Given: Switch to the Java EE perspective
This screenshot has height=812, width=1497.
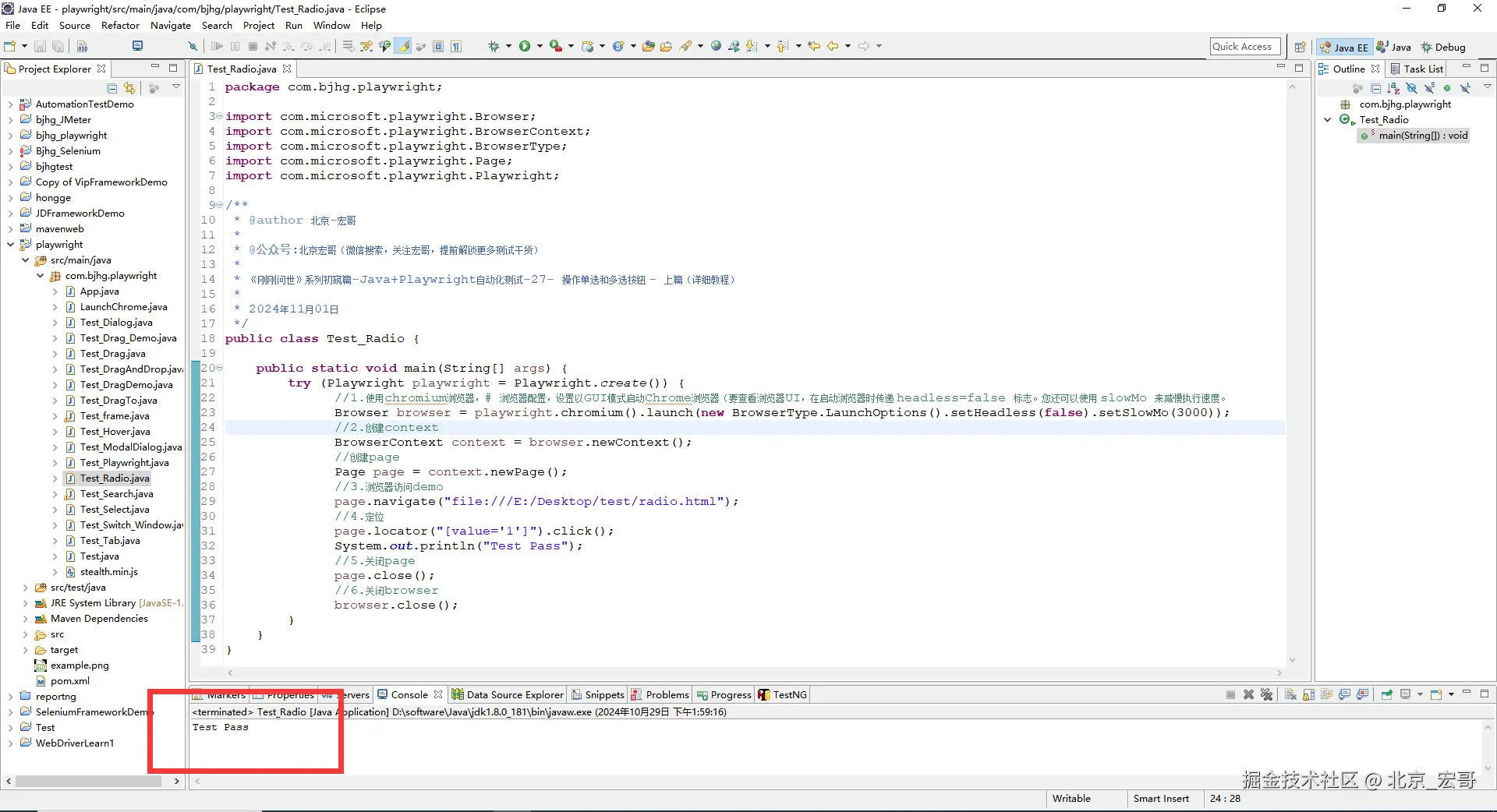Looking at the screenshot, I should (1343, 47).
